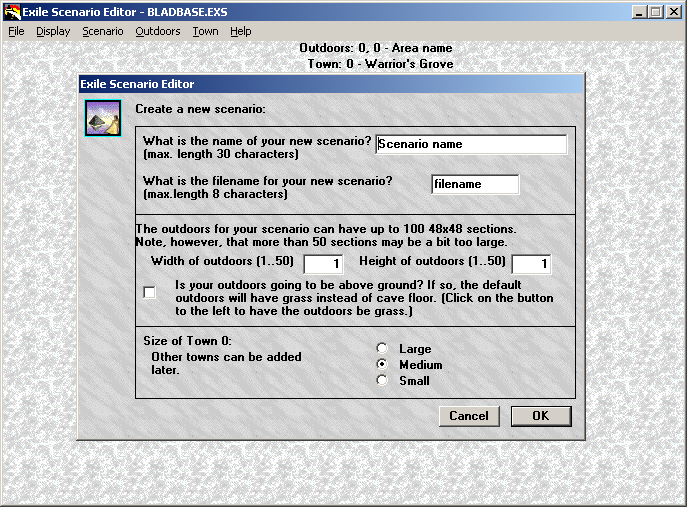
Task: Enable the above ground outdoors checkbox
Action: (x=150, y=292)
